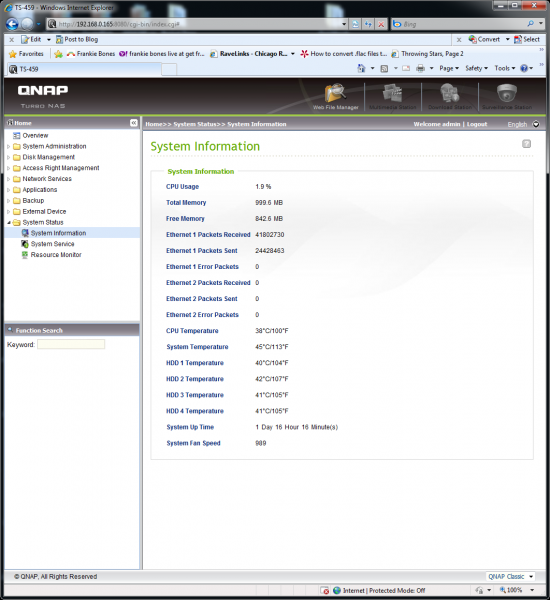Click the Read Mail icon in command bar
The image size is (550, 600).
click(406, 68)
